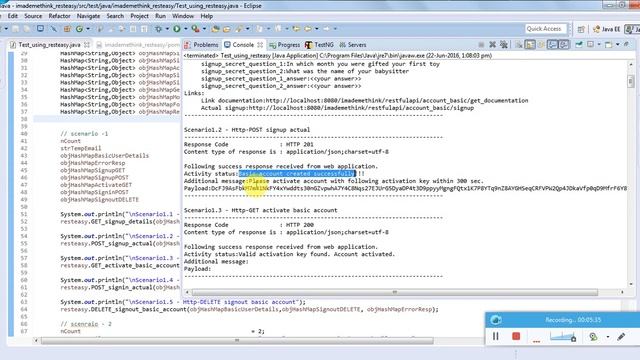The height and width of the screenshot is (360, 640).
Task: Open the Help menu
Action: click(207, 16)
